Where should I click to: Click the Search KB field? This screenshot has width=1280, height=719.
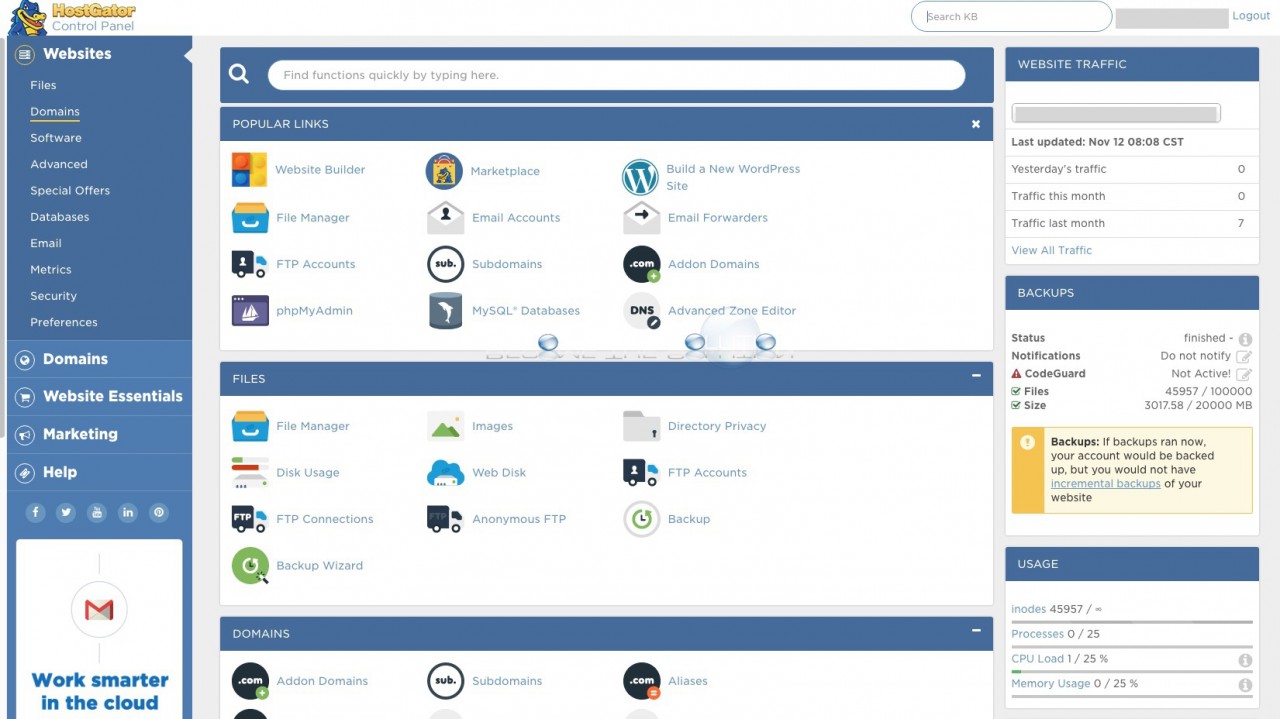click(1011, 16)
